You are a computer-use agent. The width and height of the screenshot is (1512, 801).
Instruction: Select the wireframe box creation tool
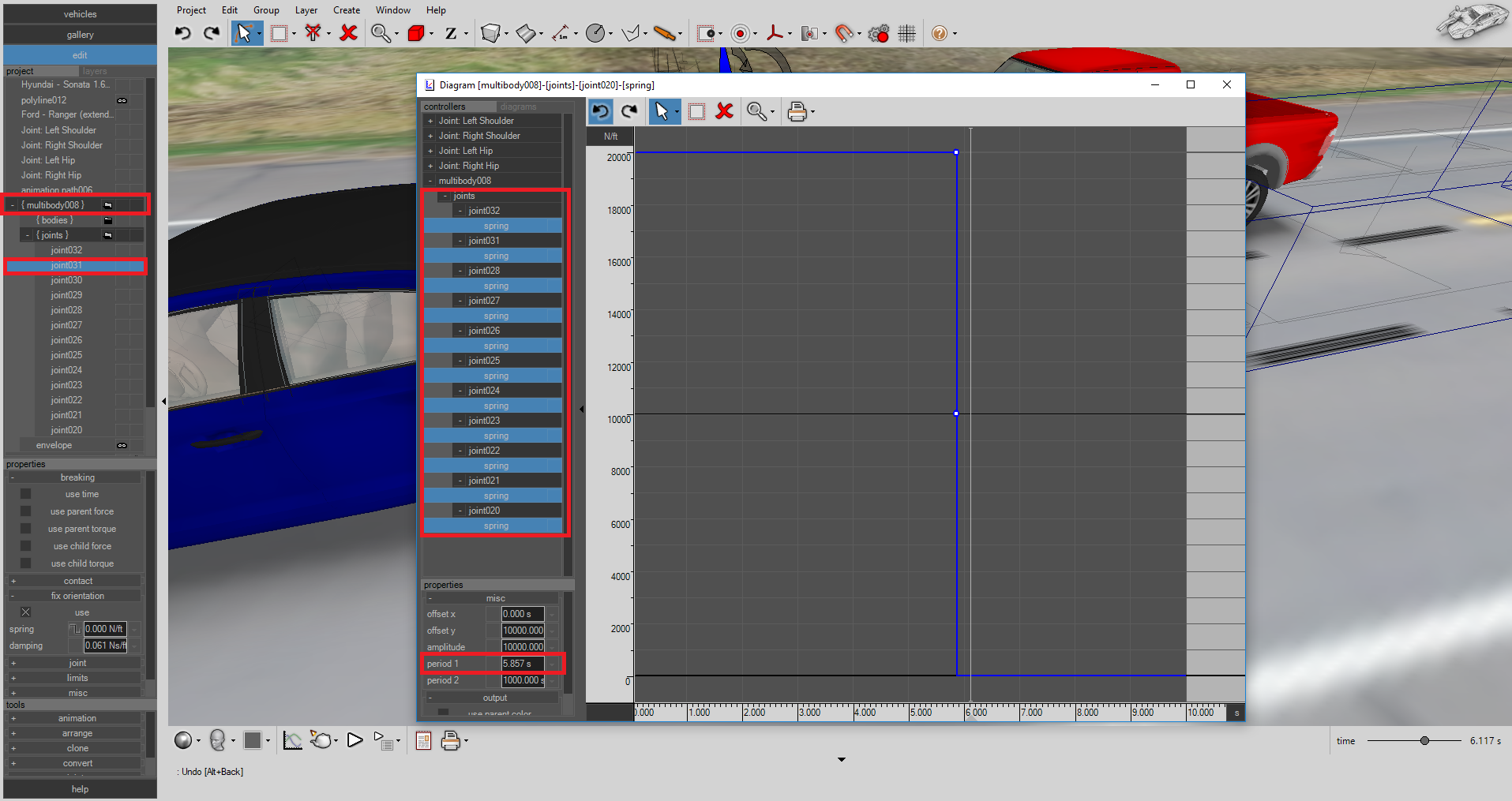pos(491,33)
